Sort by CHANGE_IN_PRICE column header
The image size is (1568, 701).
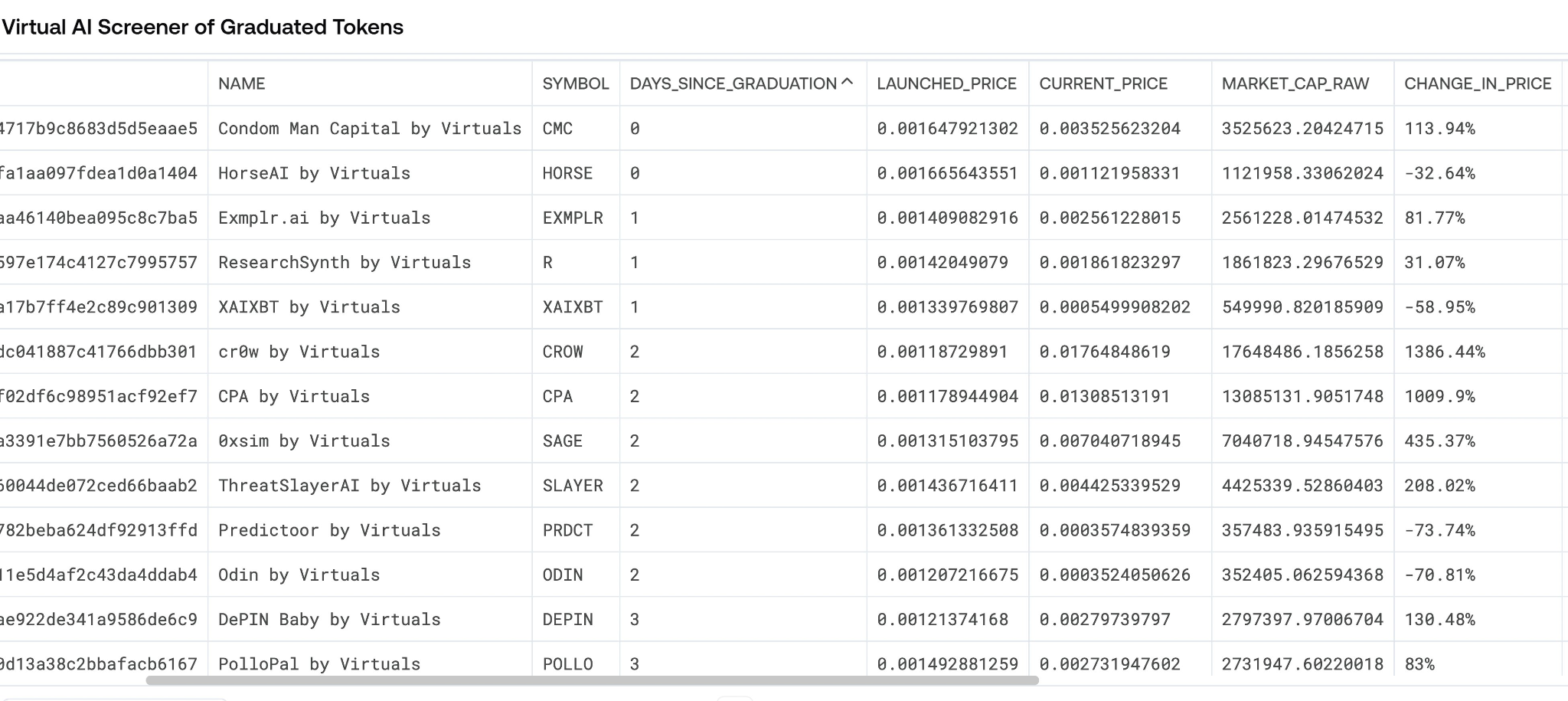[1477, 84]
